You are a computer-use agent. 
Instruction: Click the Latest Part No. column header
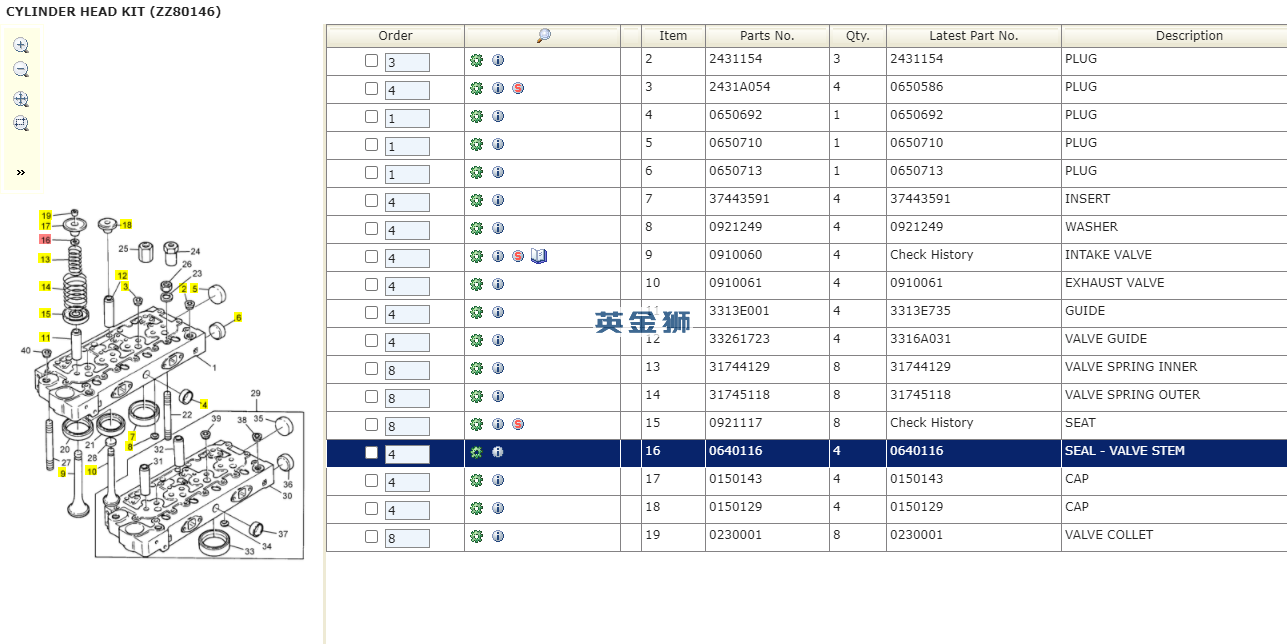974,36
